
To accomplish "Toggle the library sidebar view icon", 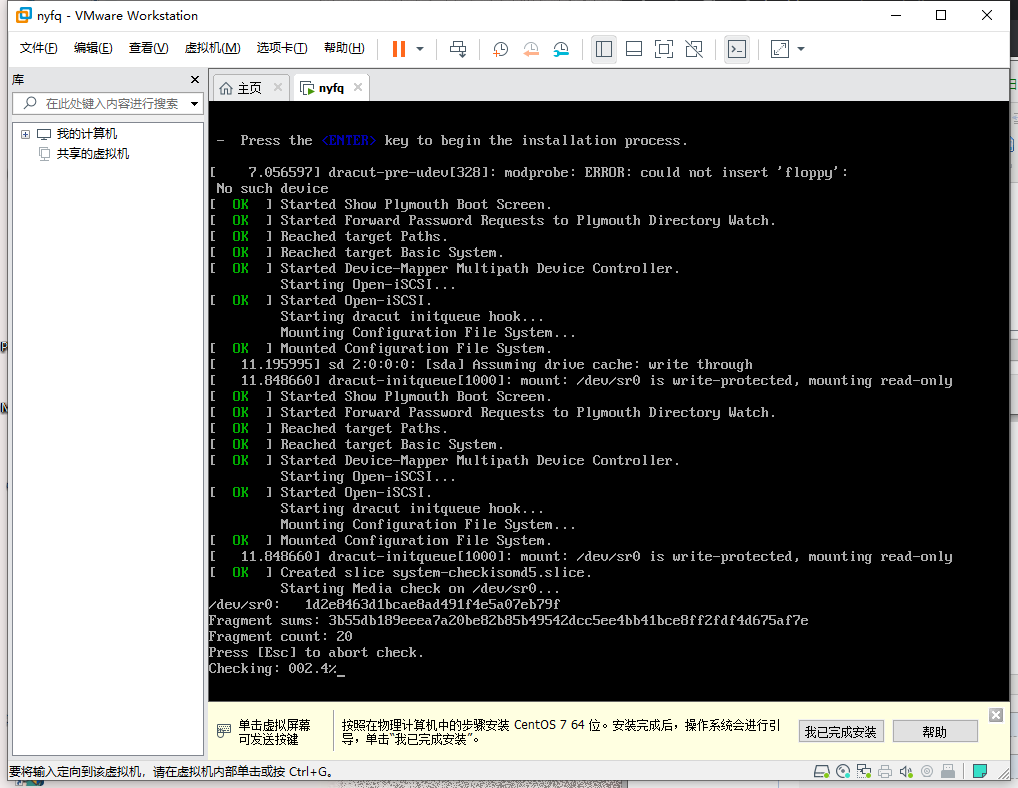I will click(604, 49).
